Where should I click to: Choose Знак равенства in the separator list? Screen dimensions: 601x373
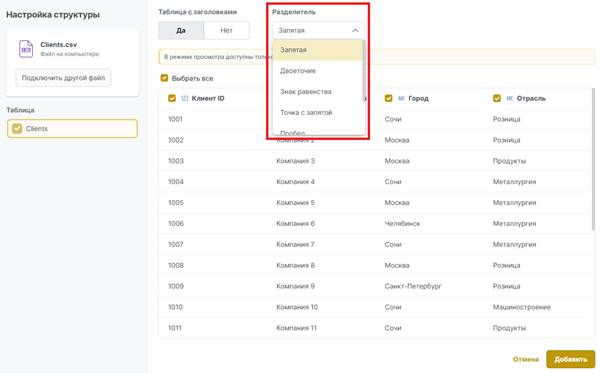[318, 92]
